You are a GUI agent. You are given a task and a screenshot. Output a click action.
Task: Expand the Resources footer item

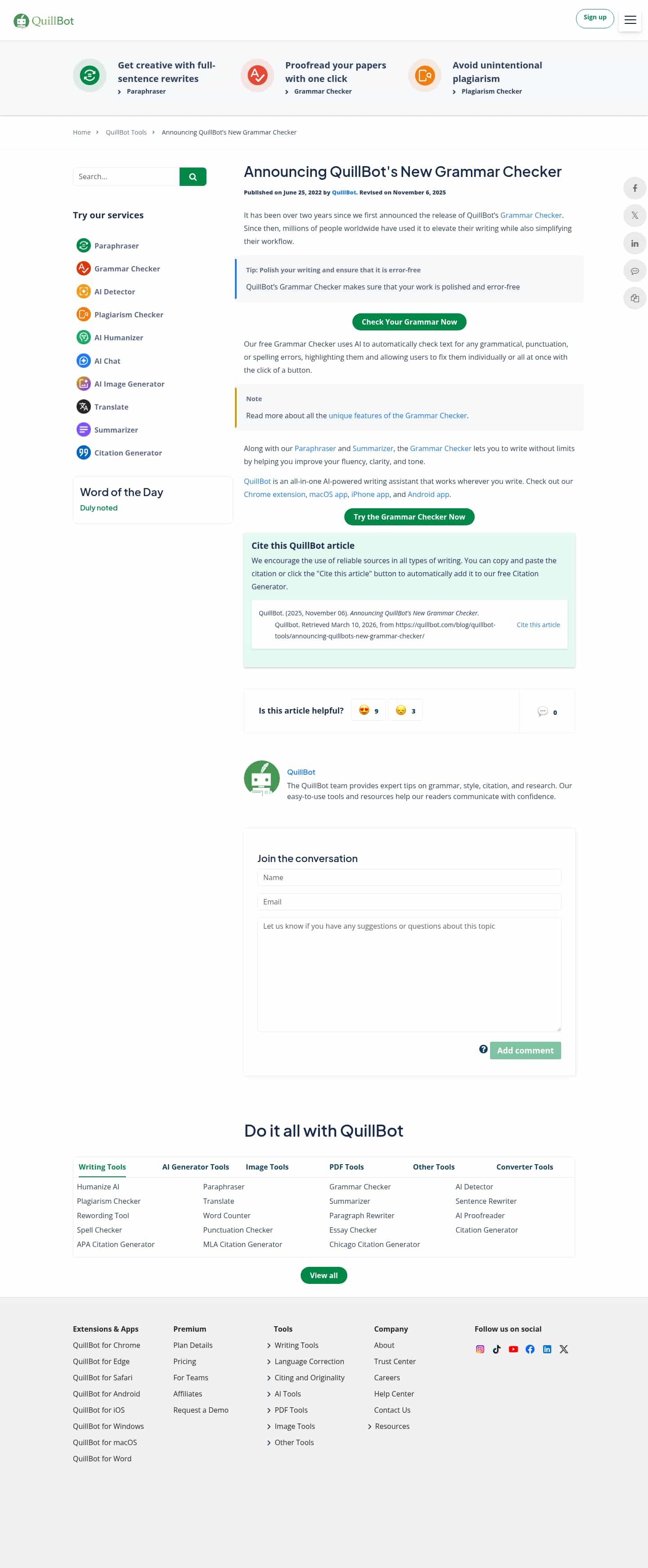[392, 1426]
